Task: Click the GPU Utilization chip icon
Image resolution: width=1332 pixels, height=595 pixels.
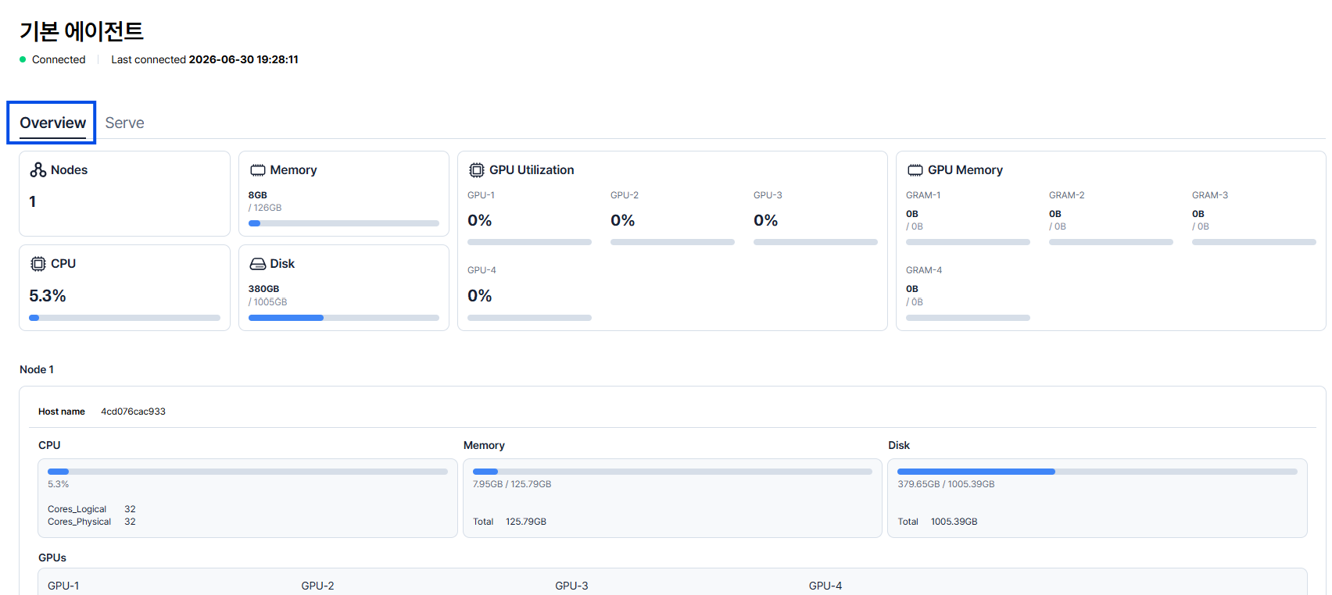Action: 477,170
